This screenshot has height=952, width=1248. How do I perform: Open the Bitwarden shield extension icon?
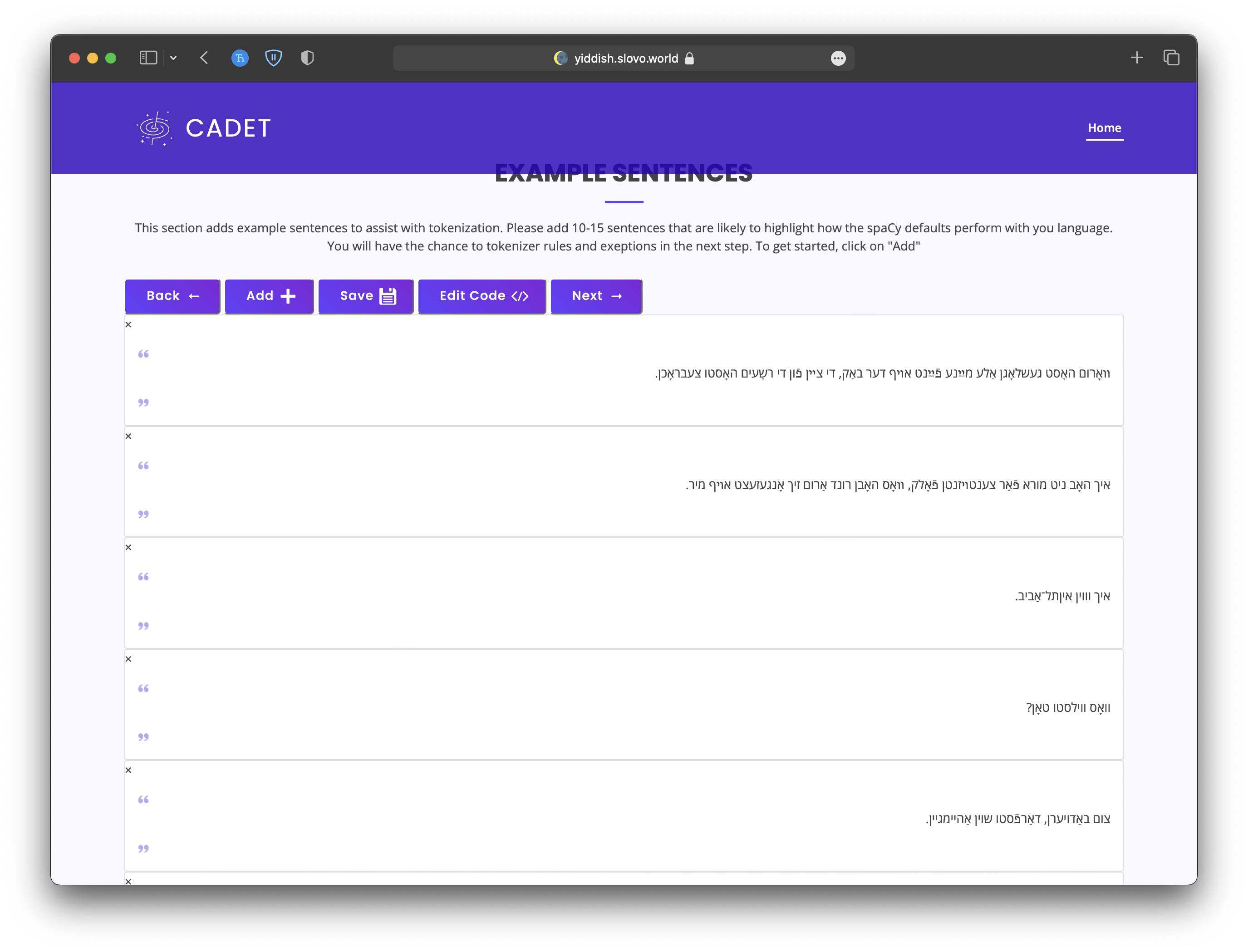click(274, 58)
